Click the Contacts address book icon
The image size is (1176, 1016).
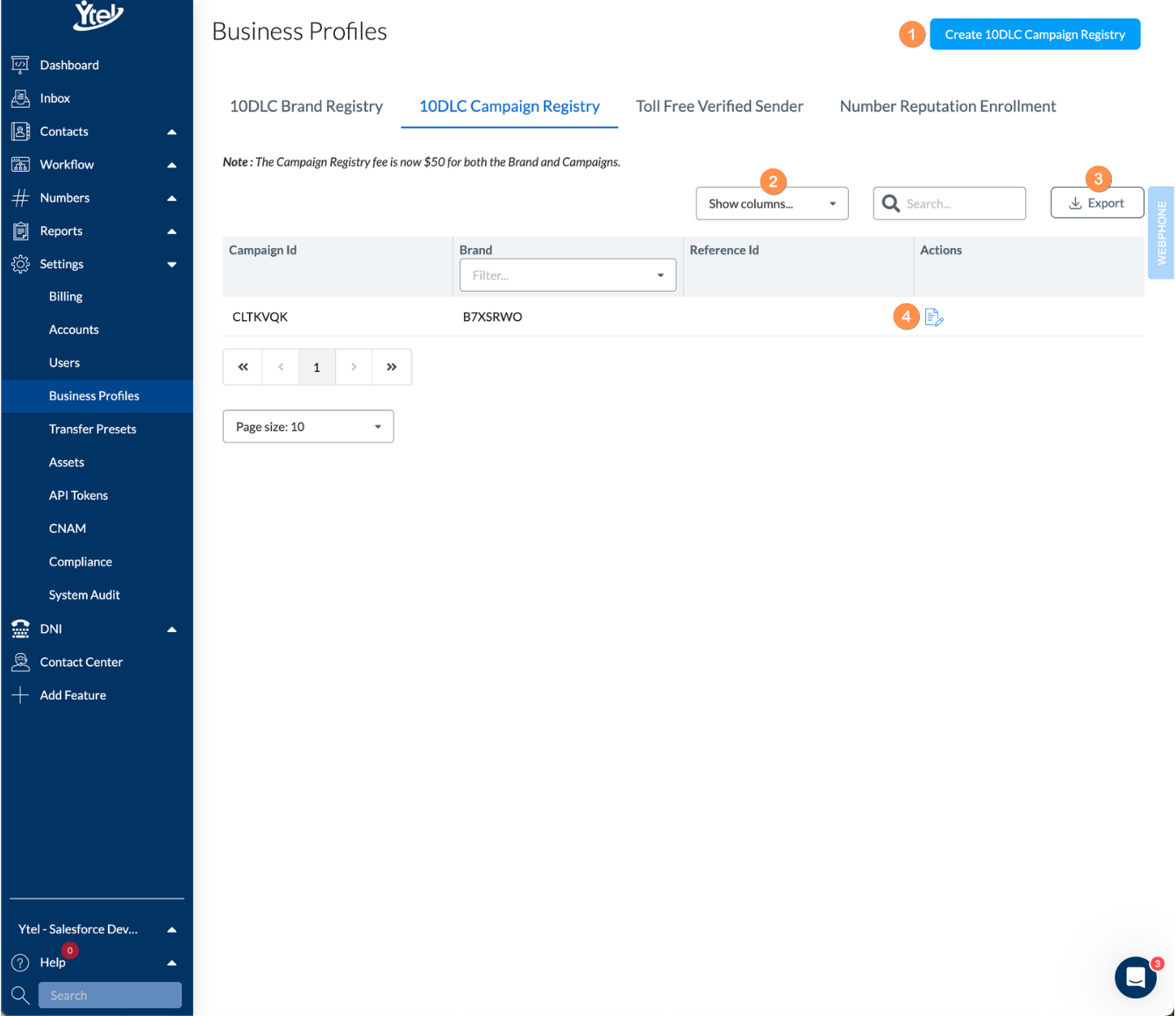click(x=20, y=131)
